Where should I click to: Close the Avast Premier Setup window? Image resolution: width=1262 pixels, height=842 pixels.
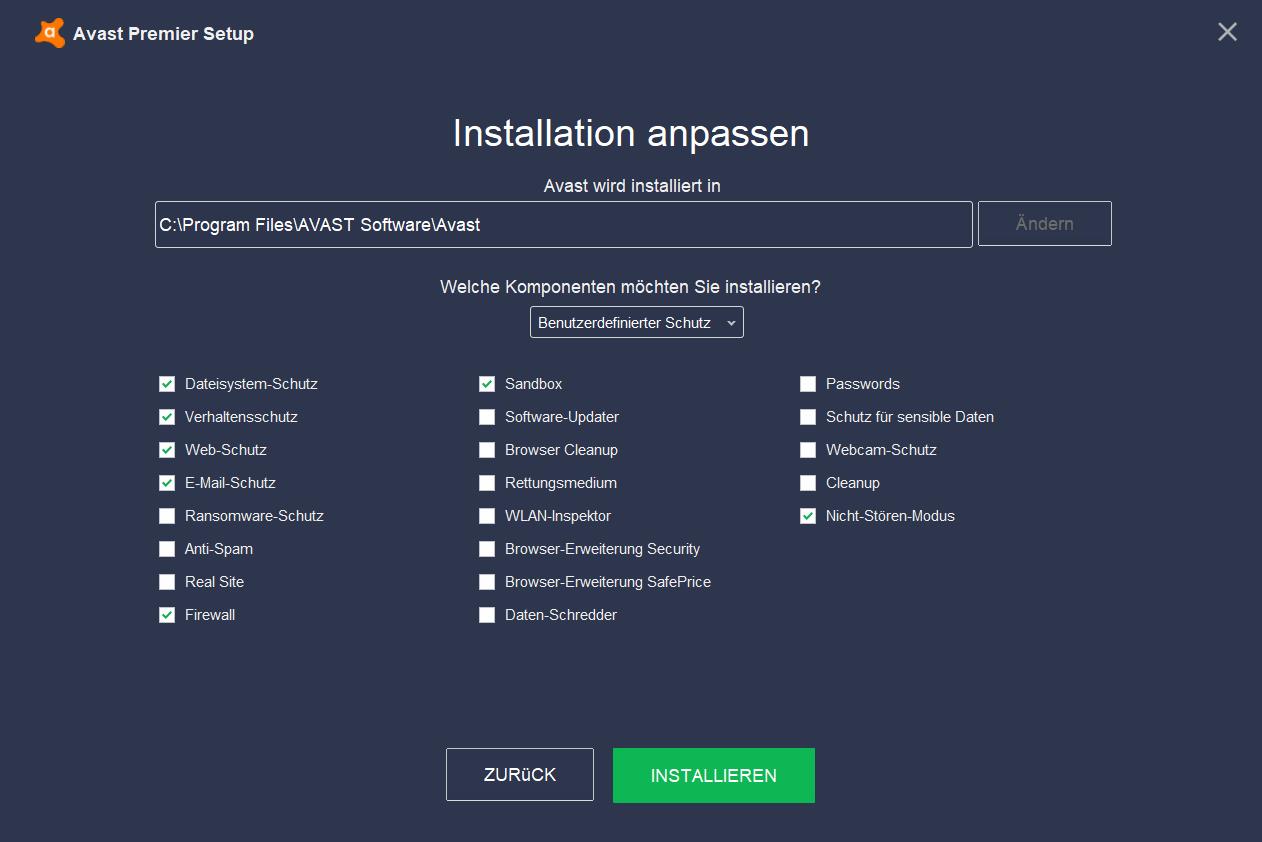click(x=1227, y=32)
